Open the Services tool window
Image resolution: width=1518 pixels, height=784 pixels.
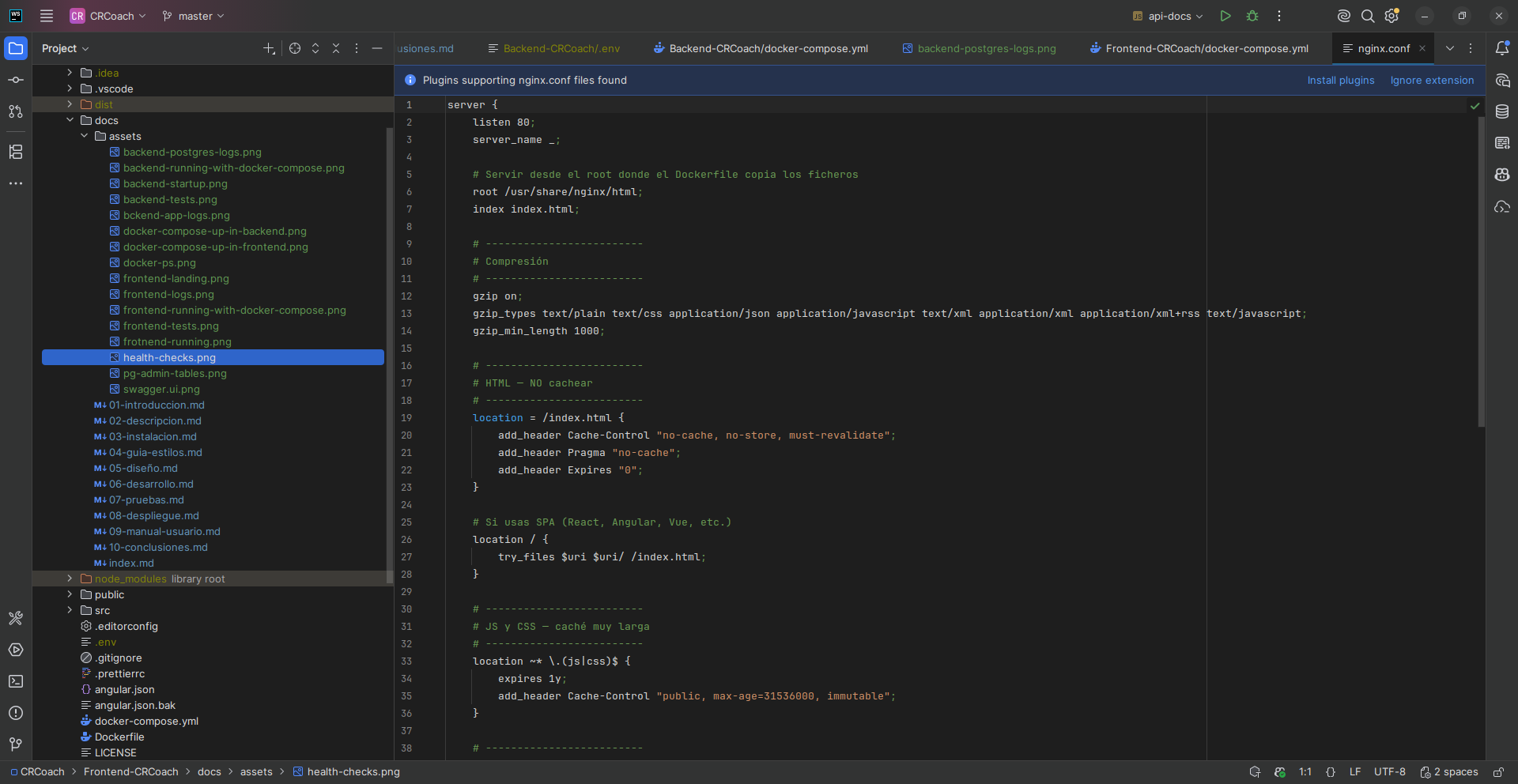[x=16, y=650]
